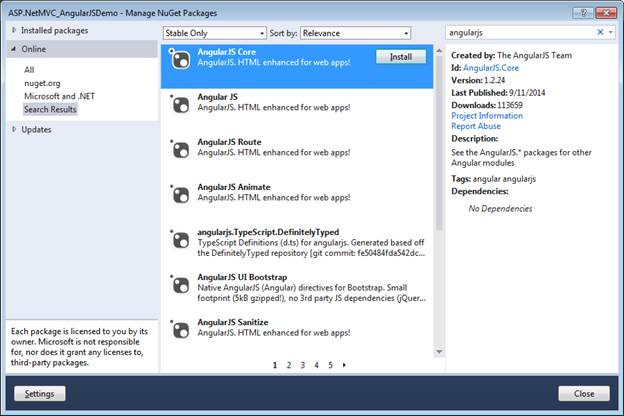Click Created by The AngularJS Team text
Image resolution: width=624 pixels, height=416 pixels.
tap(511, 55)
